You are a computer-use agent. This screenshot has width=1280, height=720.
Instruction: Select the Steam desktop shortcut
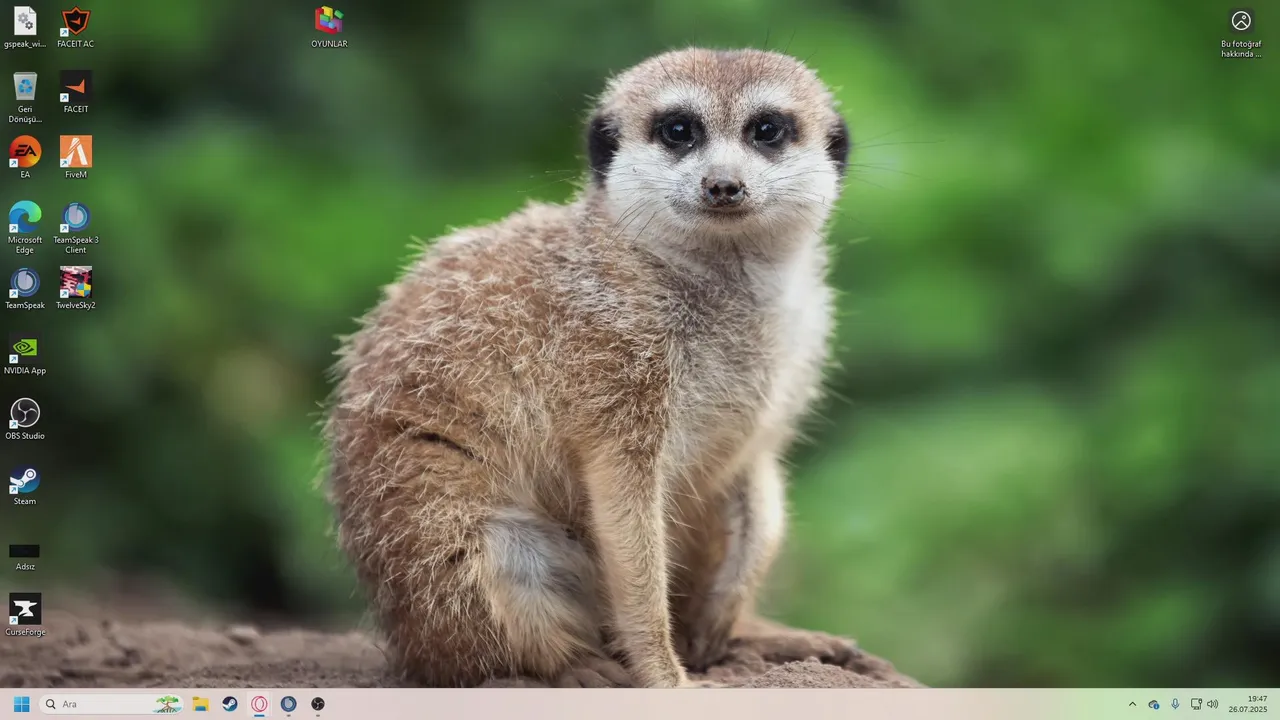click(25, 484)
